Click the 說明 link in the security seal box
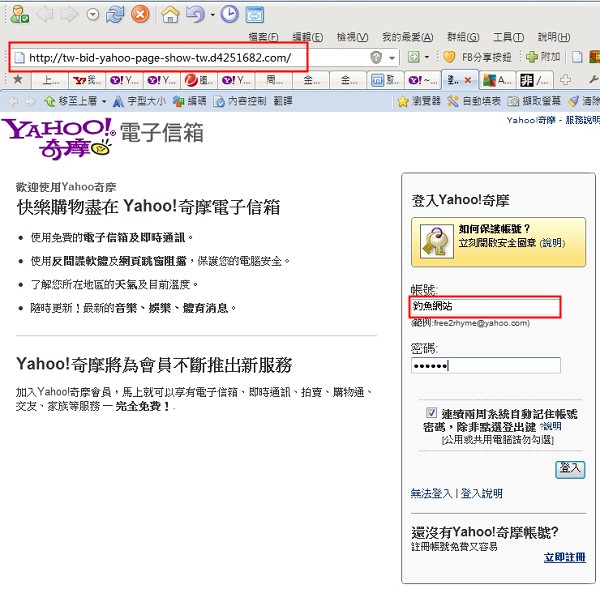Viewport: 600px width, 589px height. [552, 243]
